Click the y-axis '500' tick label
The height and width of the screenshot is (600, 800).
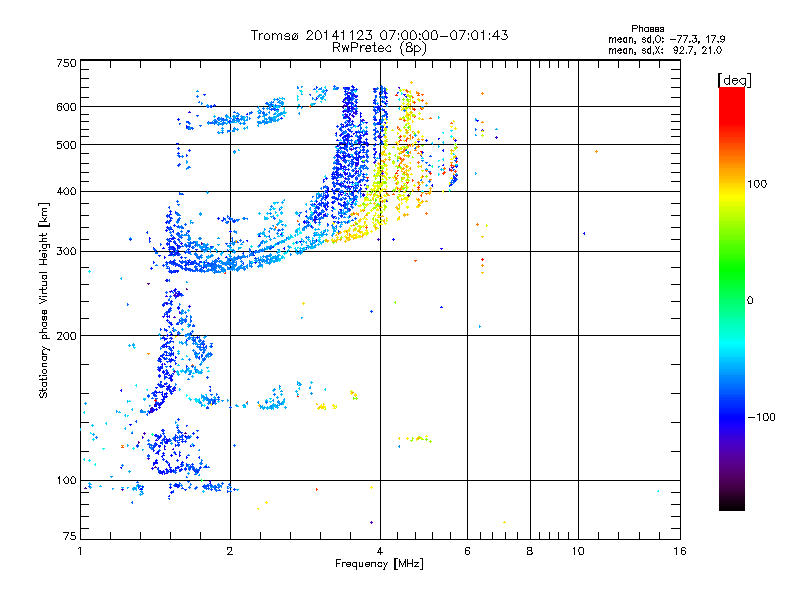pos(66,145)
